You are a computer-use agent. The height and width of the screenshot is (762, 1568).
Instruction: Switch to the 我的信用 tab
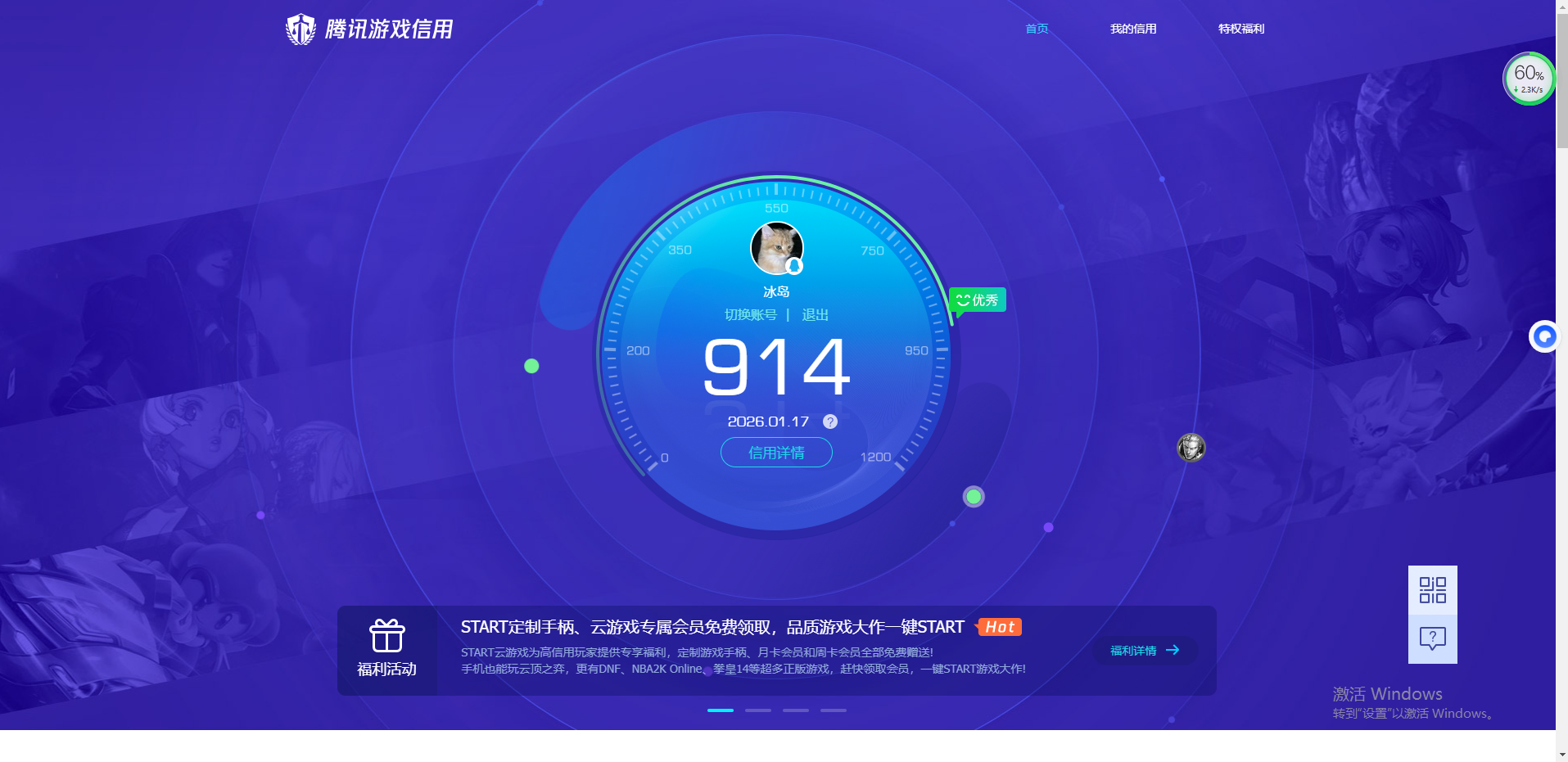tap(1133, 29)
